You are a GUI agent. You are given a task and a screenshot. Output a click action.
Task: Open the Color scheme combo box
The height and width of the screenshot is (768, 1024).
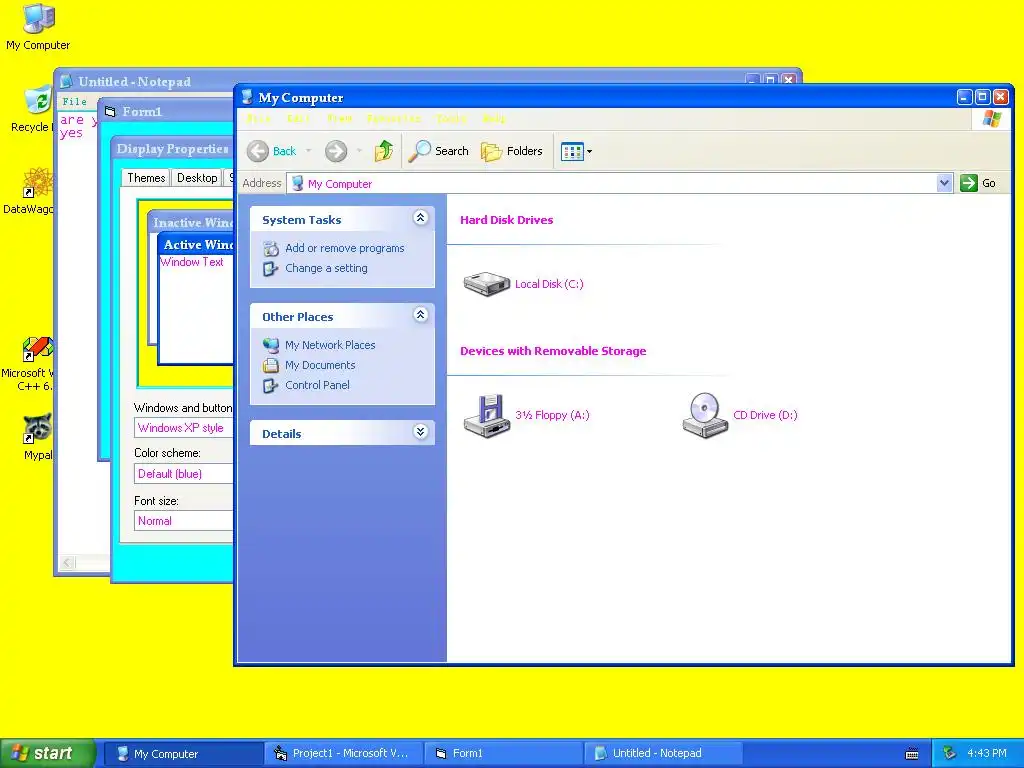click(x=184, y=474)
